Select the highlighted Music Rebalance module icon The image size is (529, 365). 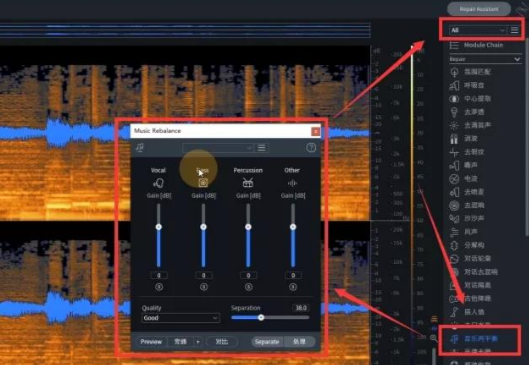point(454,339)
